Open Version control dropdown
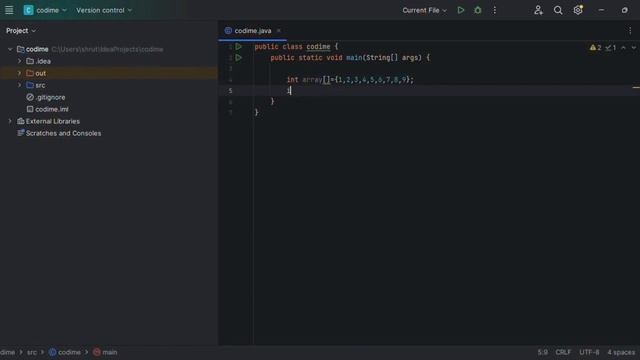 (x=104, y=10)
